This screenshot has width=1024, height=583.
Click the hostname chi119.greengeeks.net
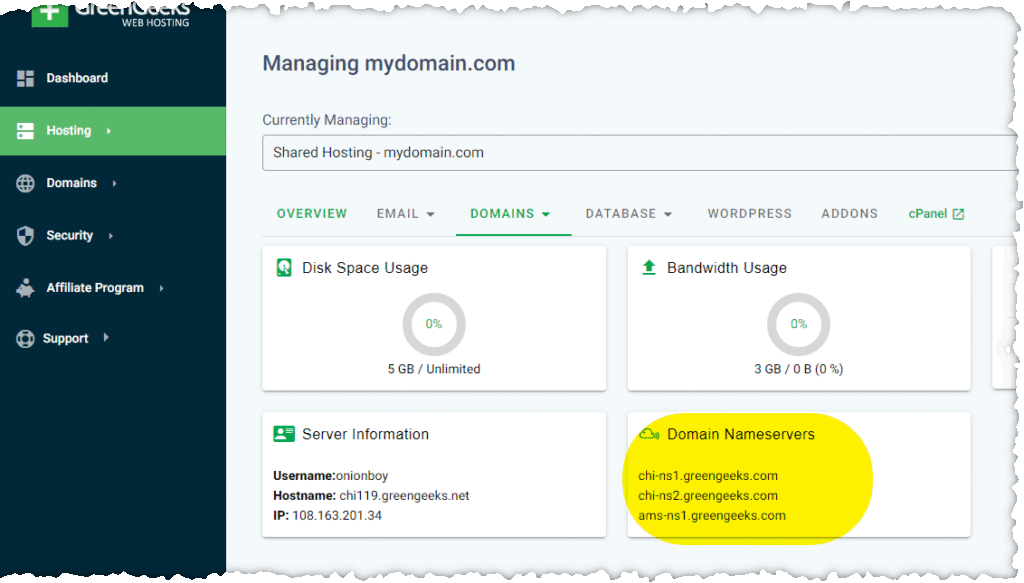pyautogui.click(x=404, y=496)
